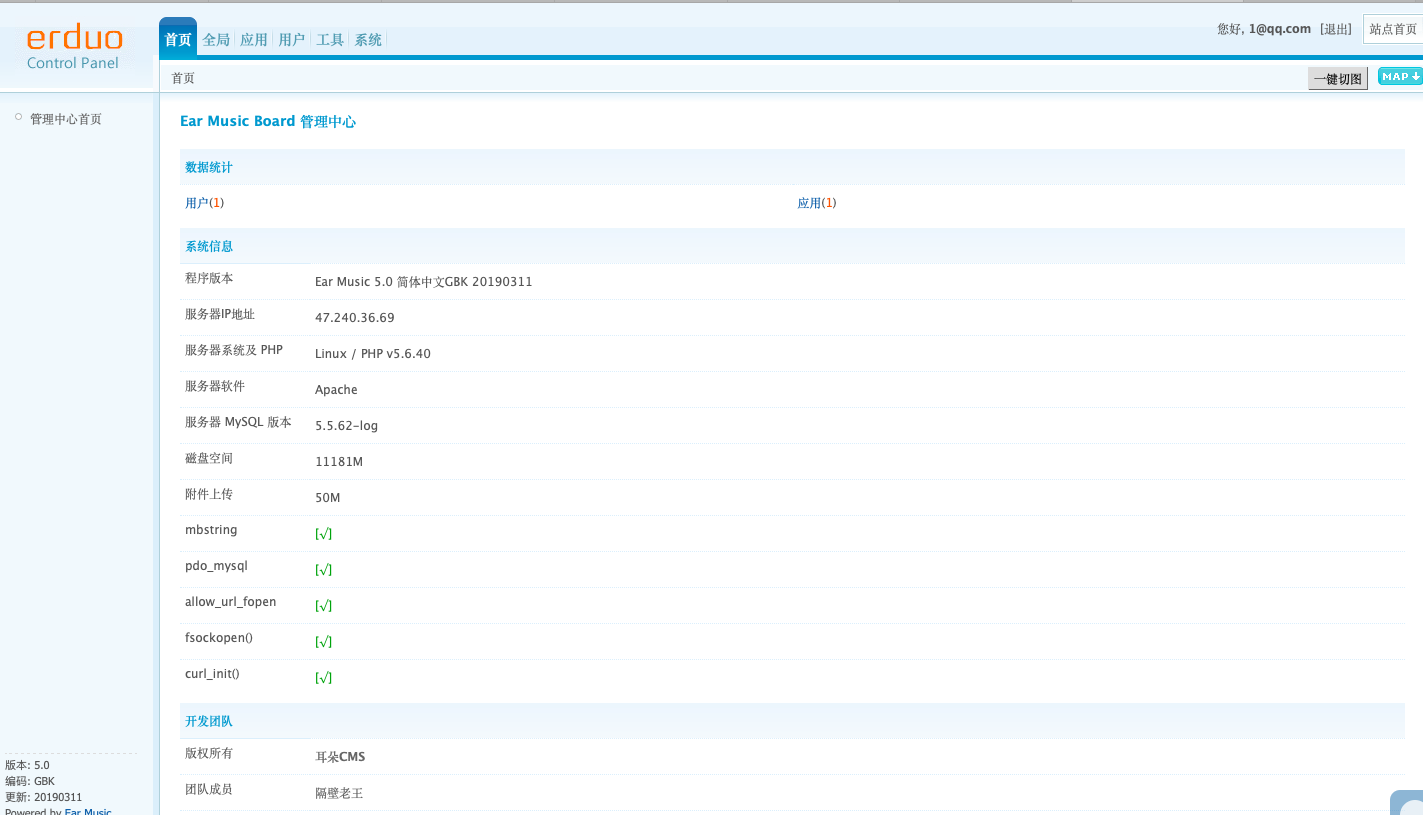Viewport: 1423px width, 815px height.
Task: Switch to the 系统 navigation tab
Action: pos(368,40)
